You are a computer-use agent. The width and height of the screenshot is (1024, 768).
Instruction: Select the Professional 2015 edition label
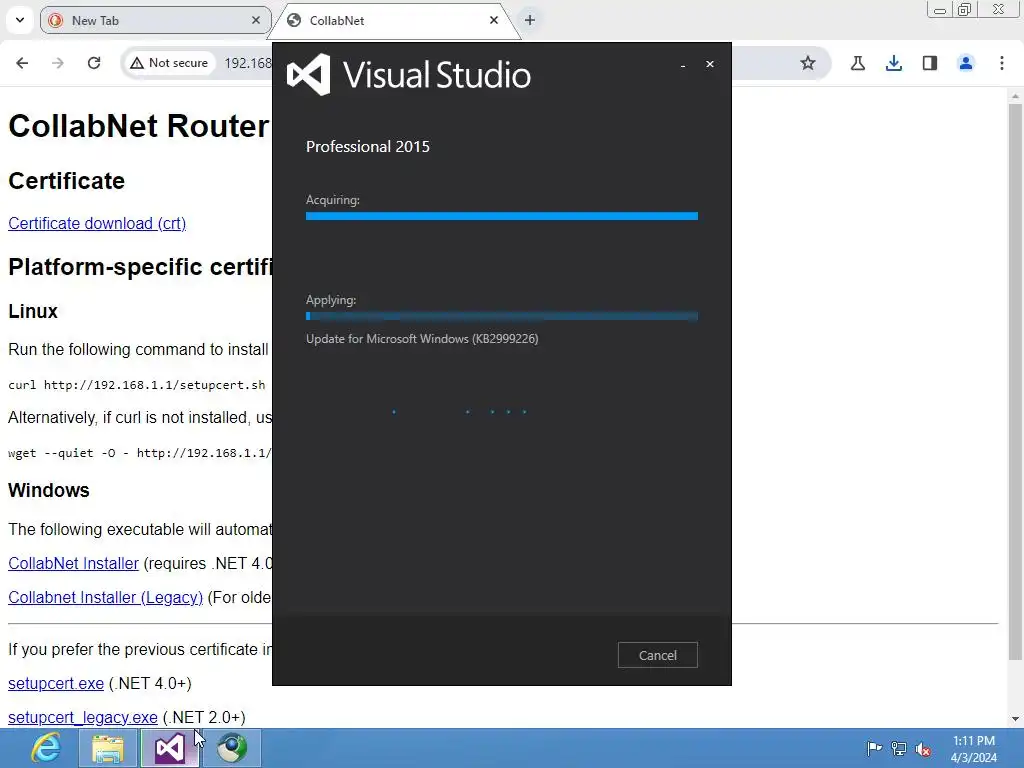click(368, 146)
